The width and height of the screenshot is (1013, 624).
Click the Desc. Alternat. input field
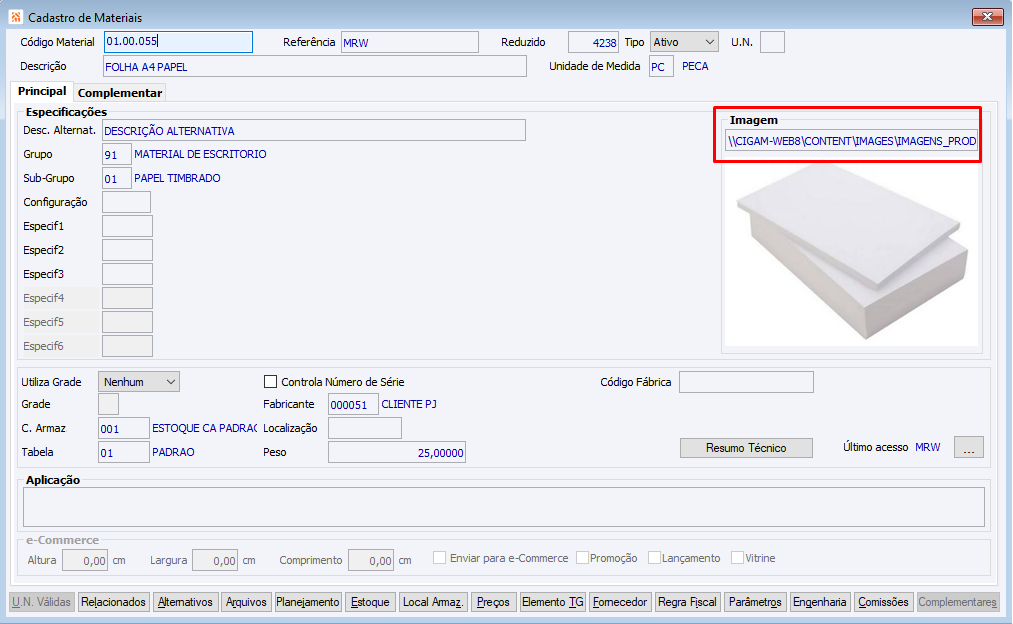pos(314,130)
